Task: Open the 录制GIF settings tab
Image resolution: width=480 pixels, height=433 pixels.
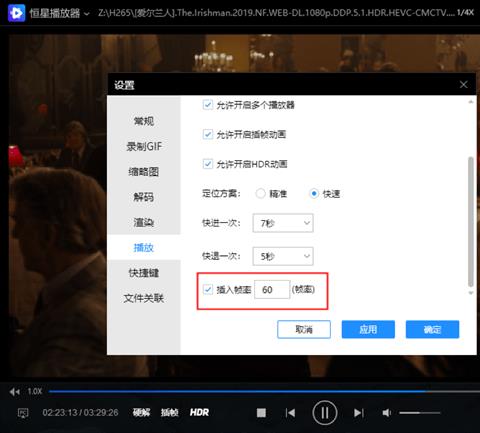Action: tap(144, 146)
